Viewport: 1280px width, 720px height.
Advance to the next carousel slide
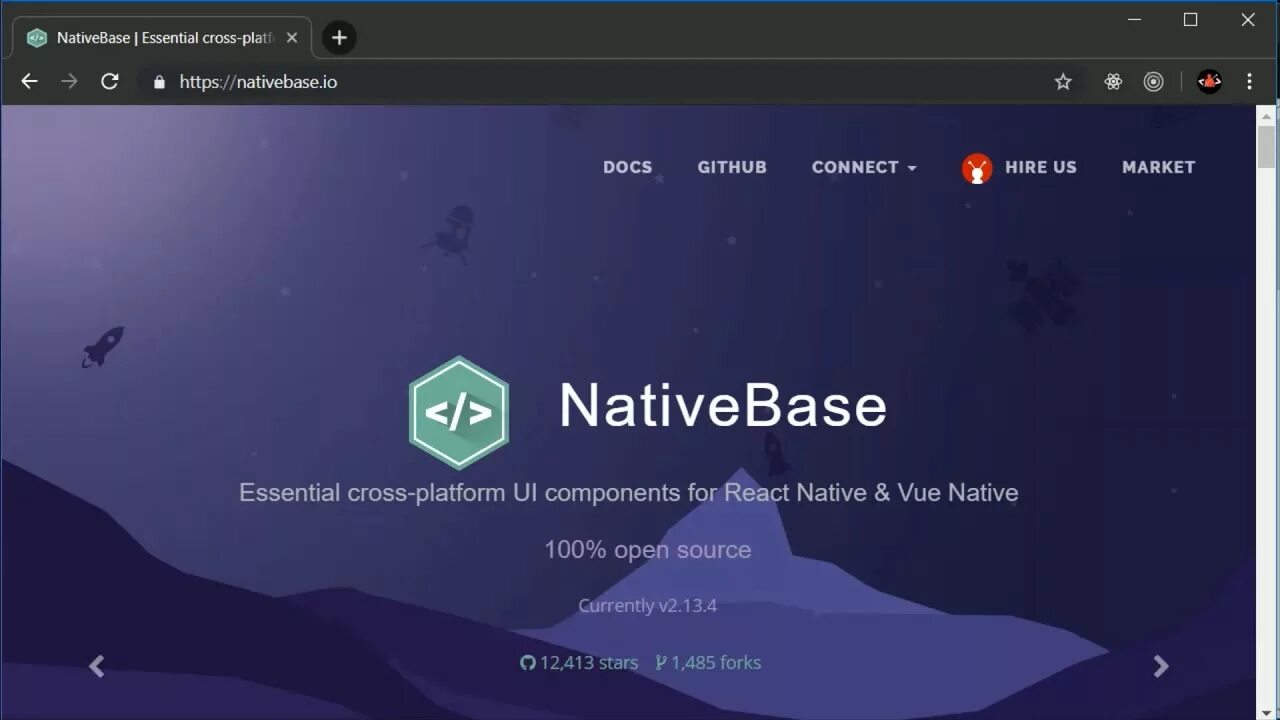pyautogui.click(x=1160, y=666)
